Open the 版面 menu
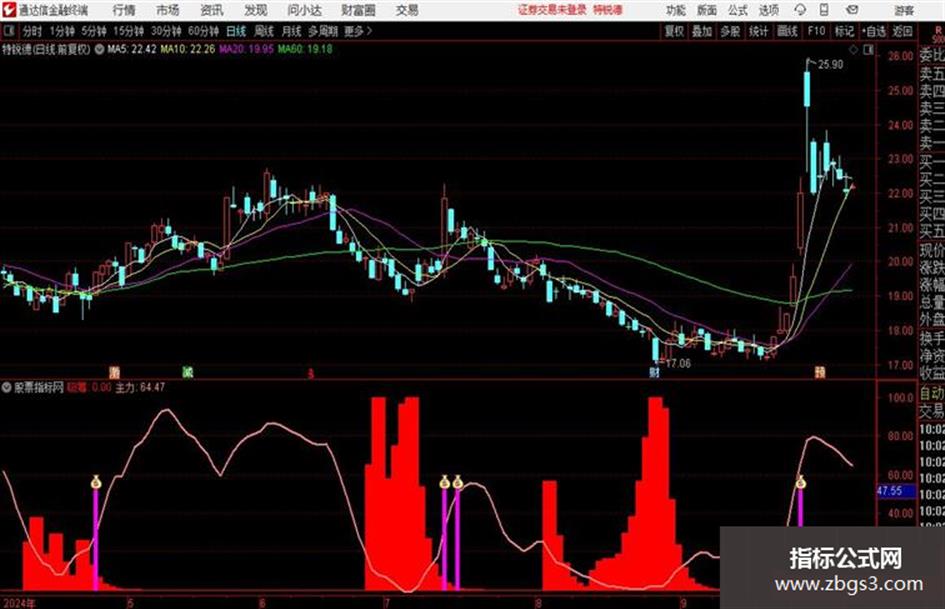The width and height of the screenshot is (945, 609). [706, 10]
